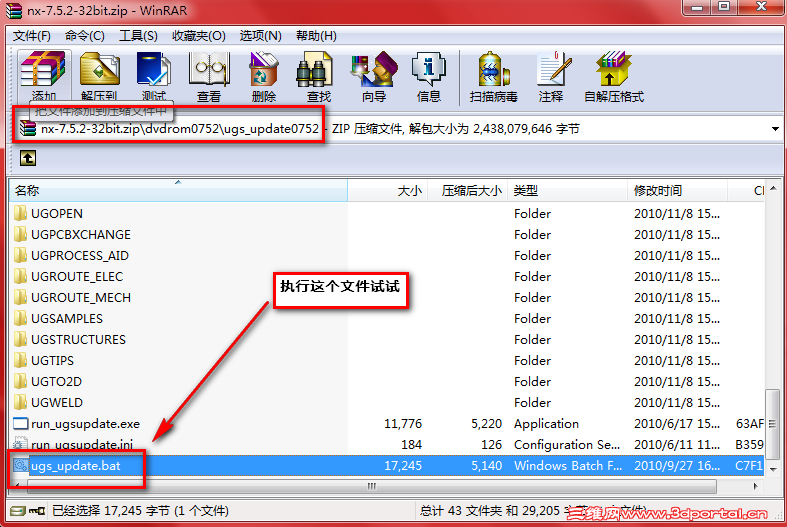Screen dimensions: 787x527
Task: Open the 命令(C) menu
Action: [x=85, y=36]
